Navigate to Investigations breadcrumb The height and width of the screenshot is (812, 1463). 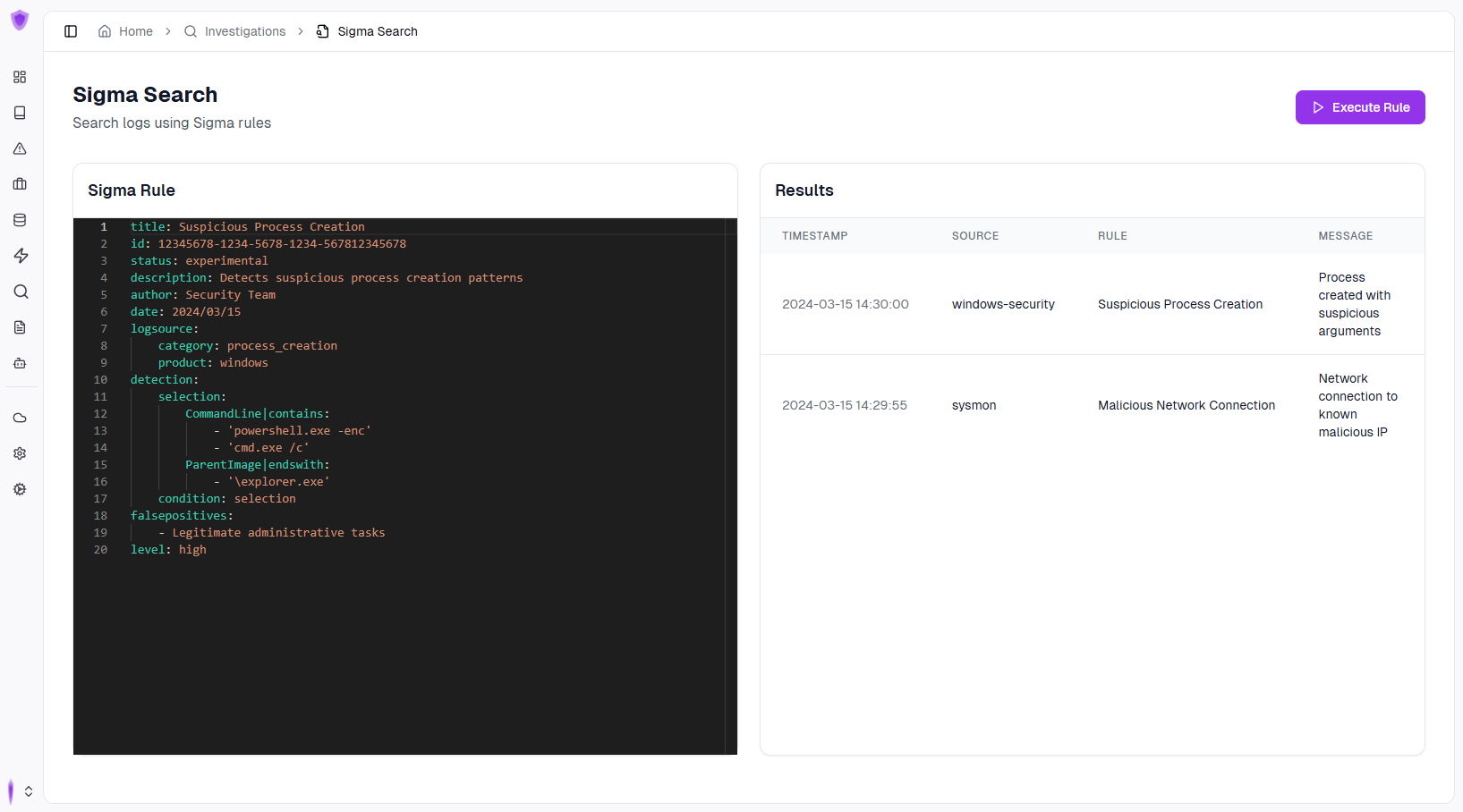235,31
